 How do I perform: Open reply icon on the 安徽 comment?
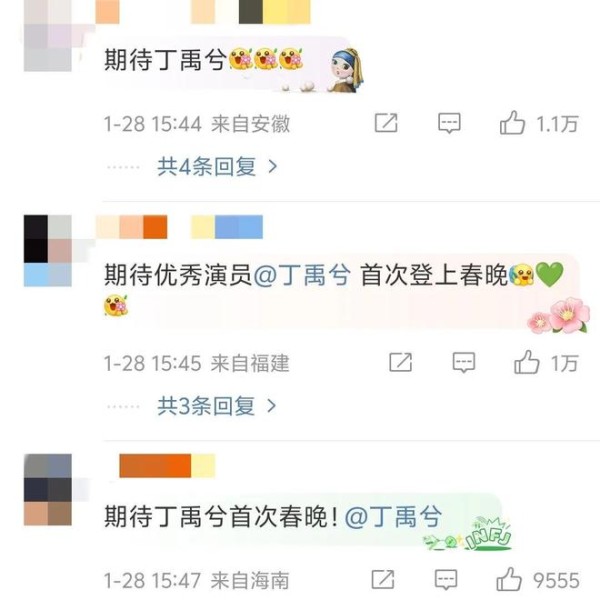point(449,123)
